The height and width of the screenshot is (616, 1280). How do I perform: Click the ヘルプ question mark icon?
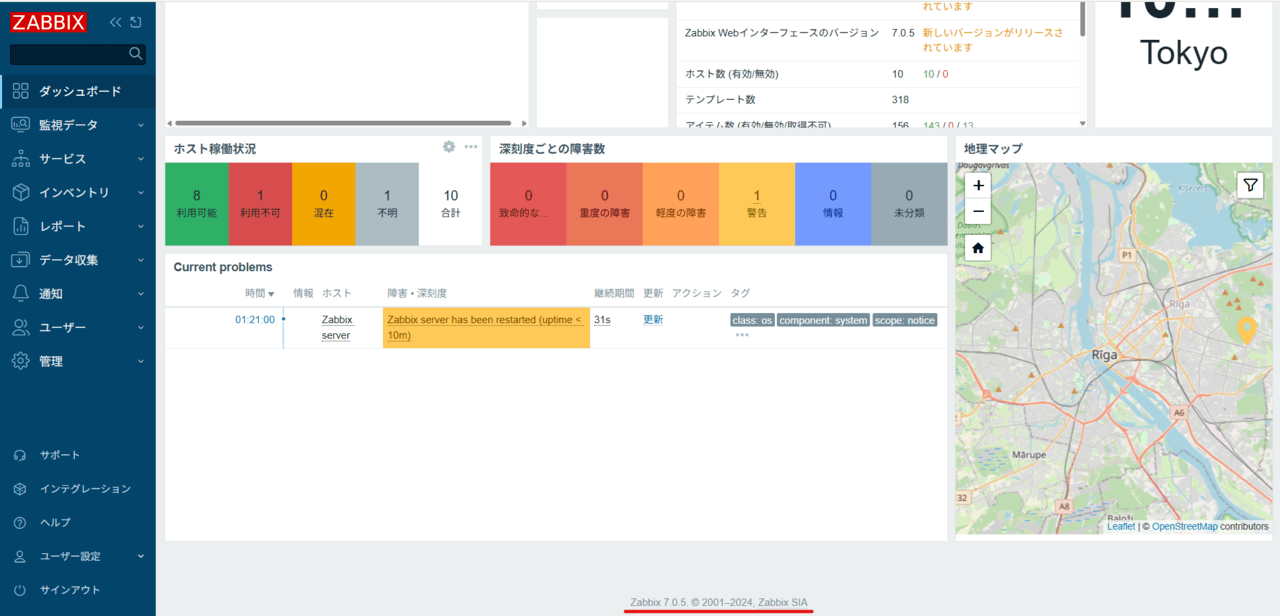pos(20,522)
